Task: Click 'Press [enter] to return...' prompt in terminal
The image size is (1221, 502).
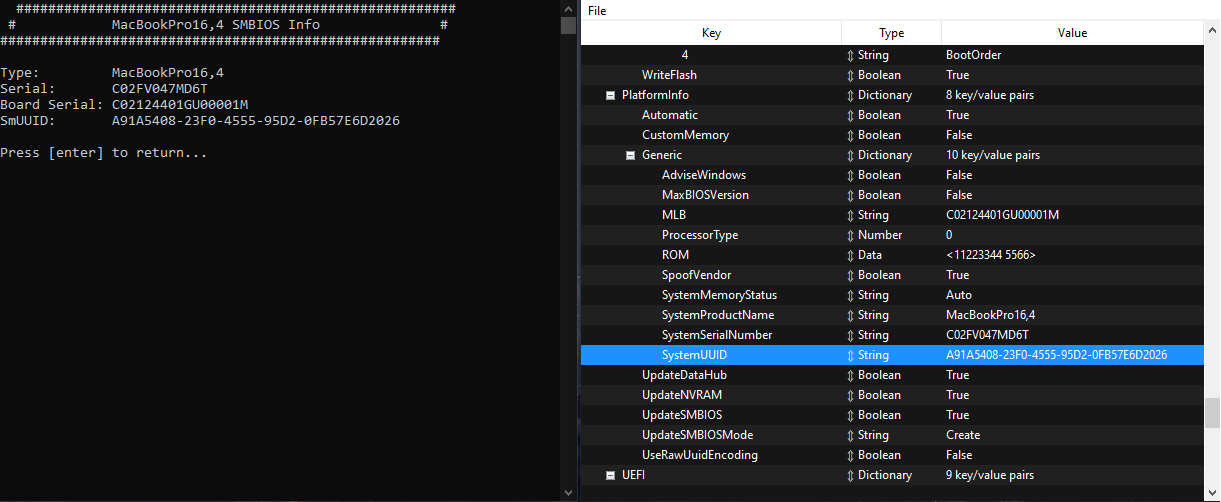Action: click(x=104, y=153)
